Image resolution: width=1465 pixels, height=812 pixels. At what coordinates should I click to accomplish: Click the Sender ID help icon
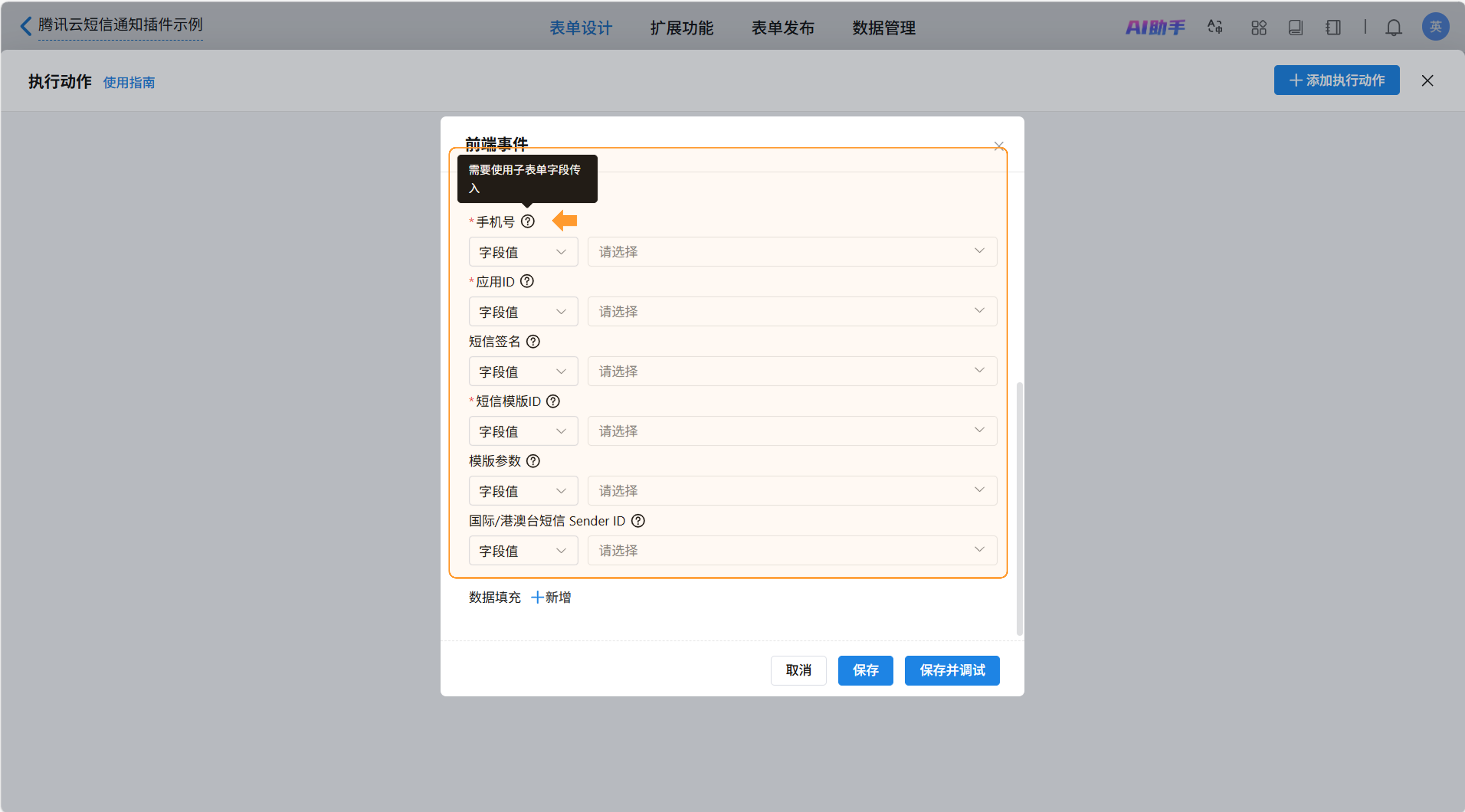tap(638, 520)
